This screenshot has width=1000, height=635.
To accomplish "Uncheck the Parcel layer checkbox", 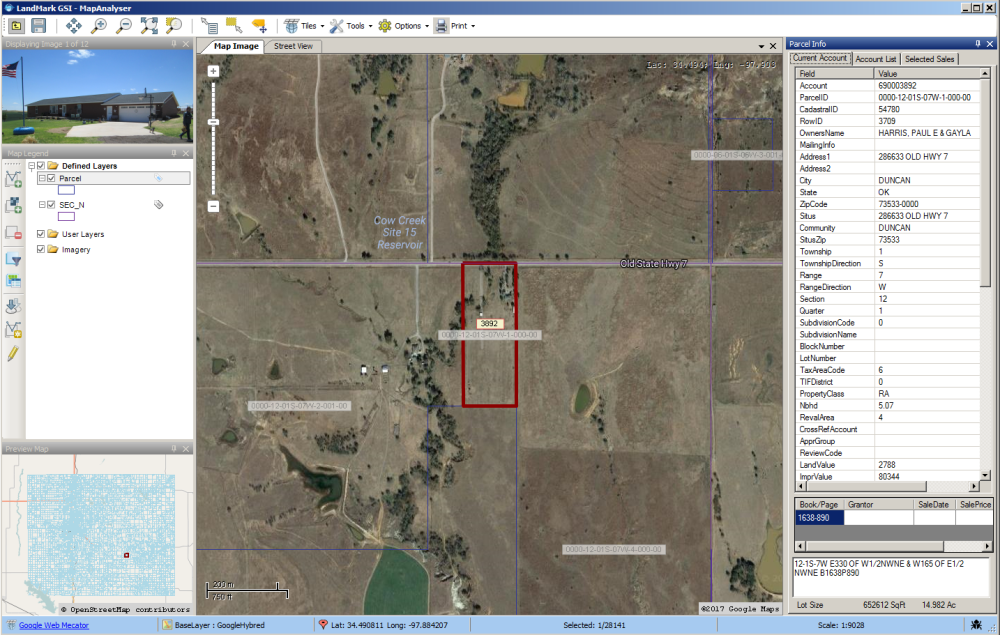I will tap(52, 179).
